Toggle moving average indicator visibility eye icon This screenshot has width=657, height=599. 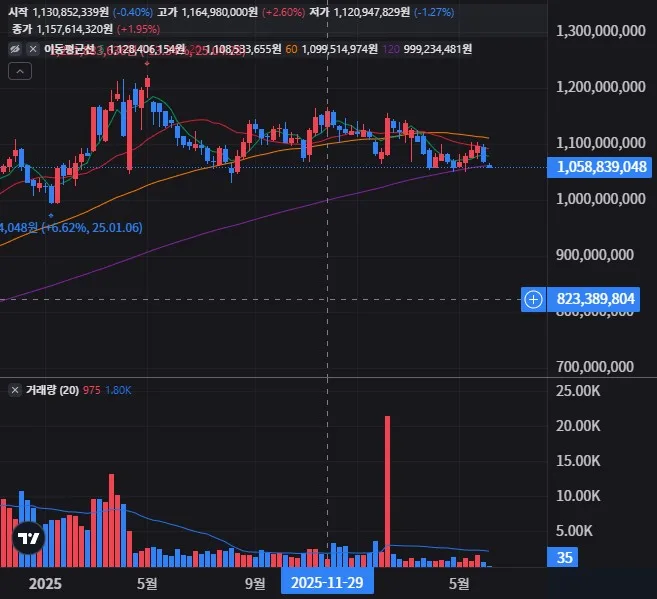click(x=15, y=49)
